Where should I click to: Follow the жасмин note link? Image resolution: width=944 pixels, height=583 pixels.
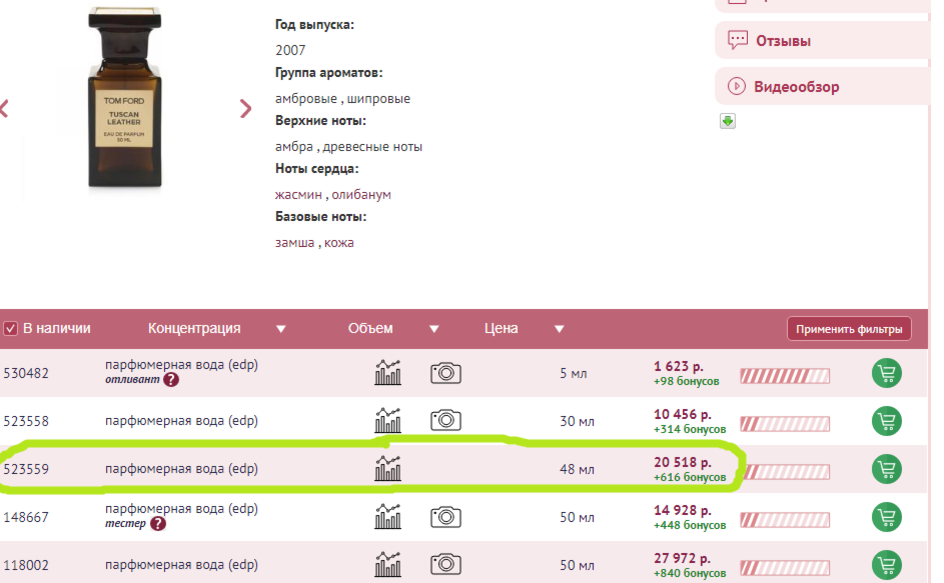click(298, 195)
